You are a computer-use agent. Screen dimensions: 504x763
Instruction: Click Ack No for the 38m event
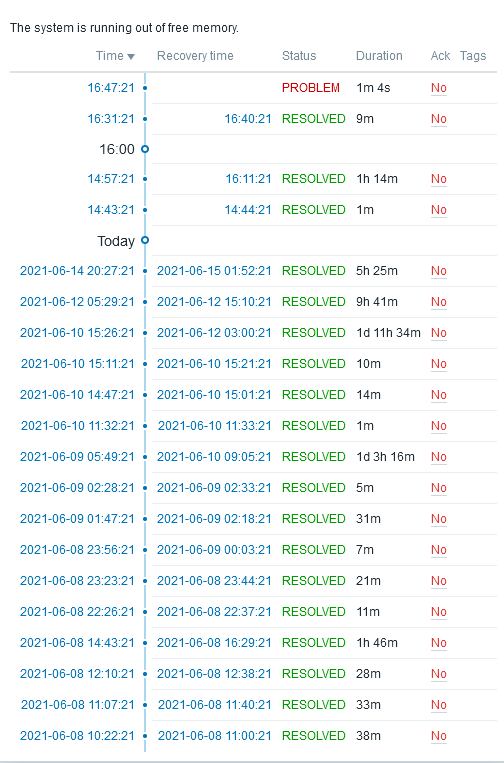pos(438,736)
